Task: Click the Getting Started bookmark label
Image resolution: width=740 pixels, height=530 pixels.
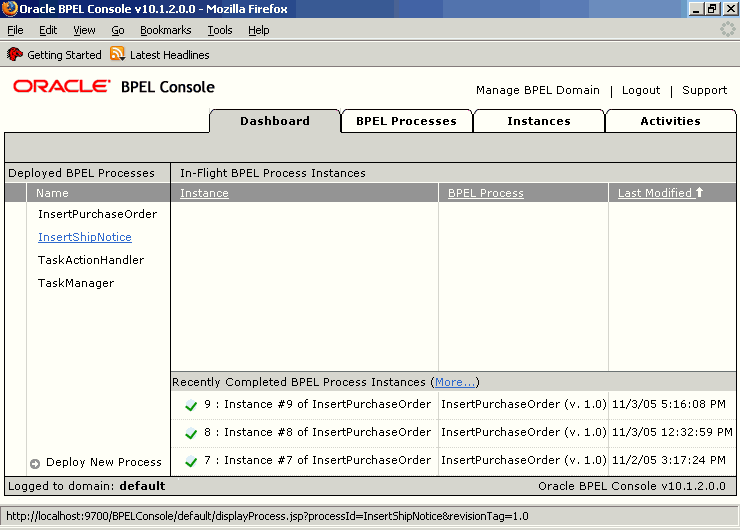Action: (64, 55)
